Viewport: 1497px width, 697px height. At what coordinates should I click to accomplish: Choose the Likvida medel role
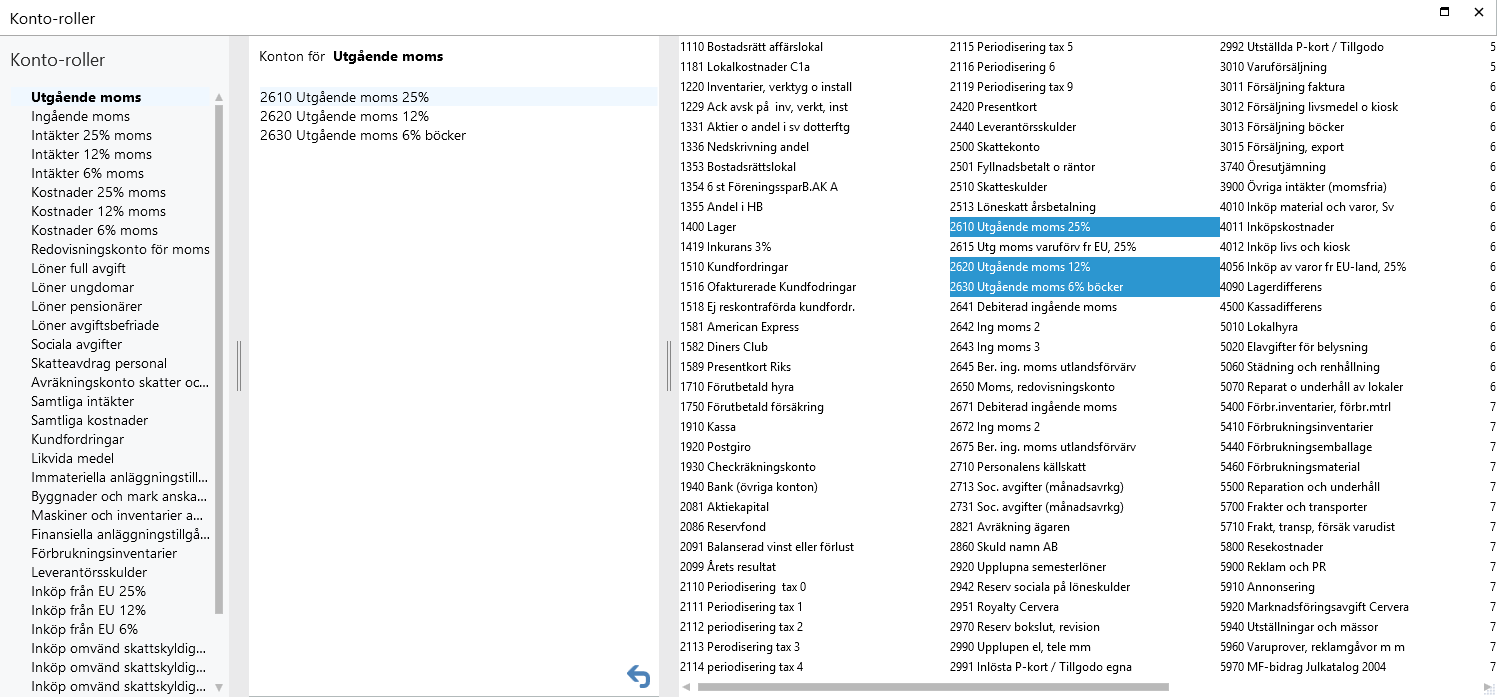[72, 458]
